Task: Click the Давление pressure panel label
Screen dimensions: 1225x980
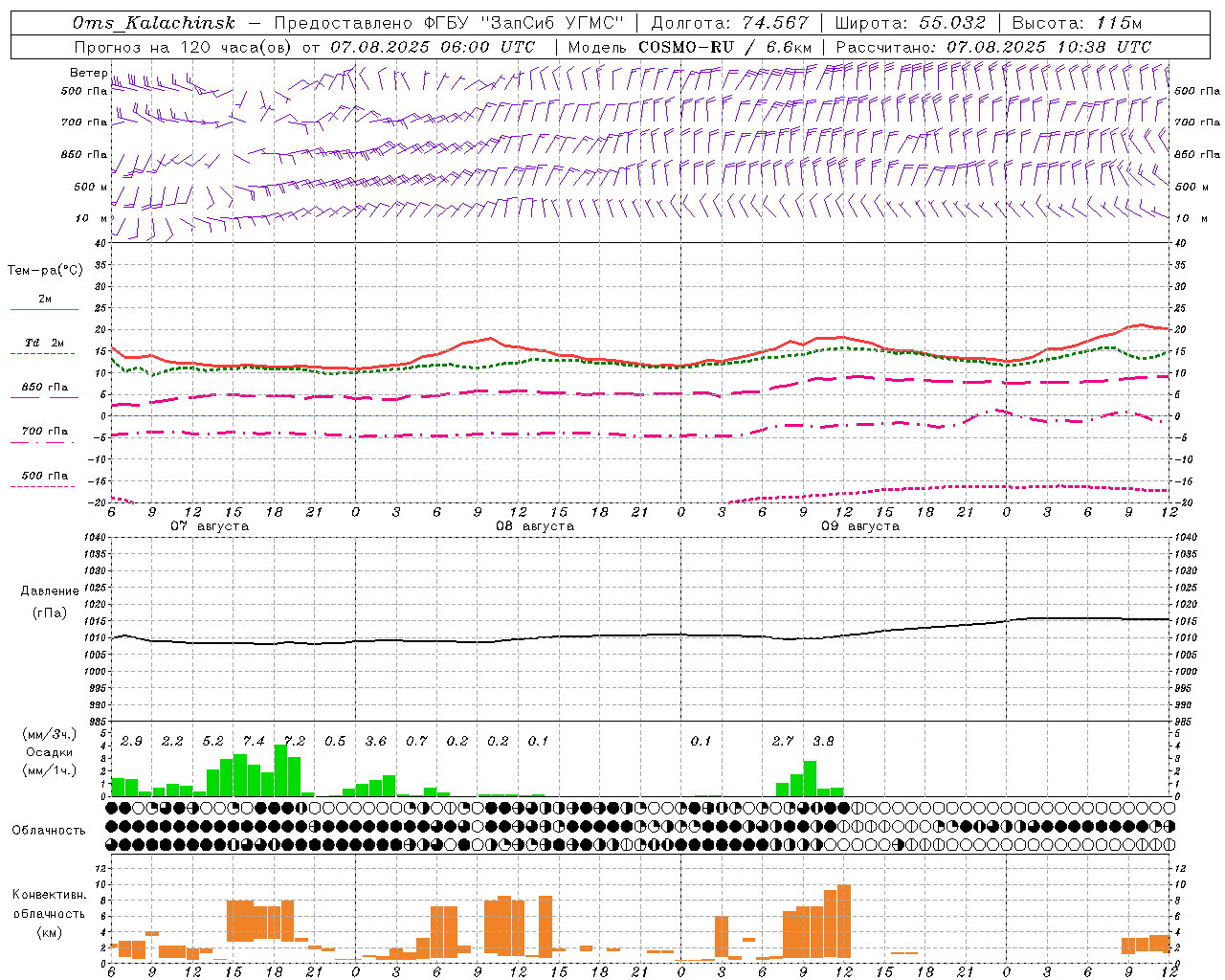Action: point(50,591)
